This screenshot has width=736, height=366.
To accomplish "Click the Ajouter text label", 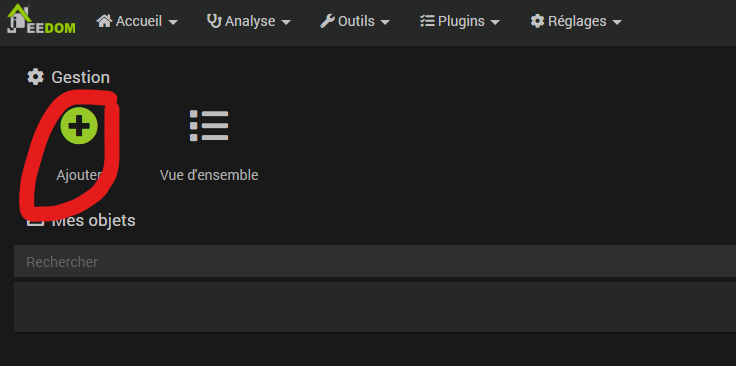I will tap(79, 175).
